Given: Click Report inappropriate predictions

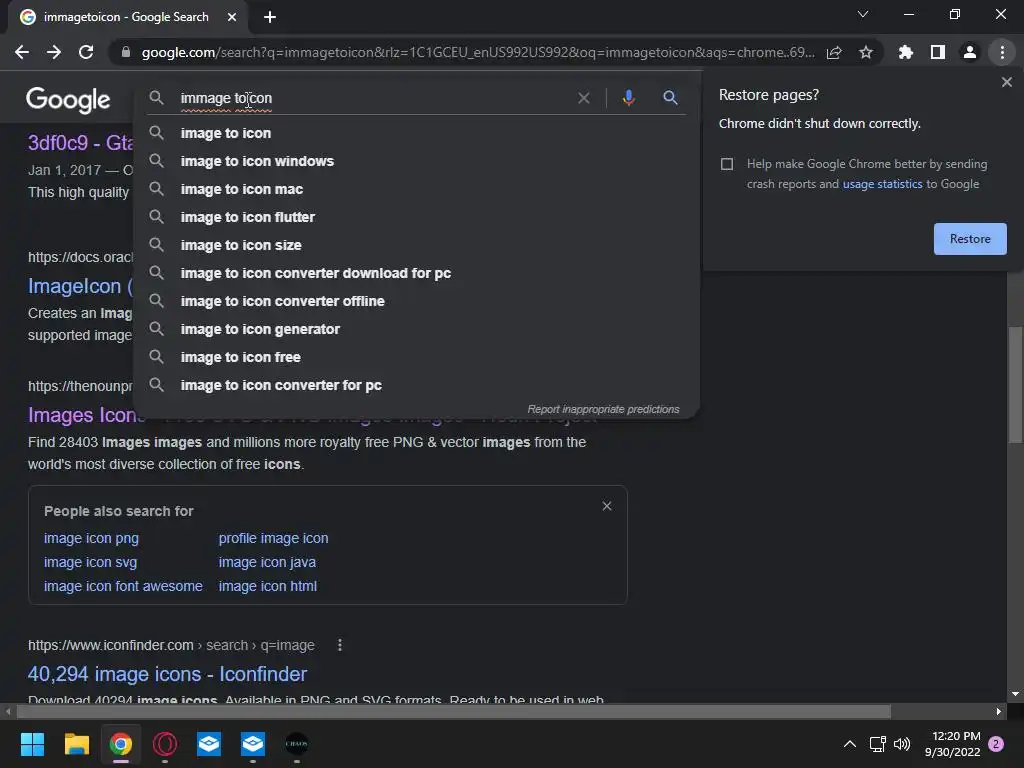Looking at the screenshot, I should [603, 409].
